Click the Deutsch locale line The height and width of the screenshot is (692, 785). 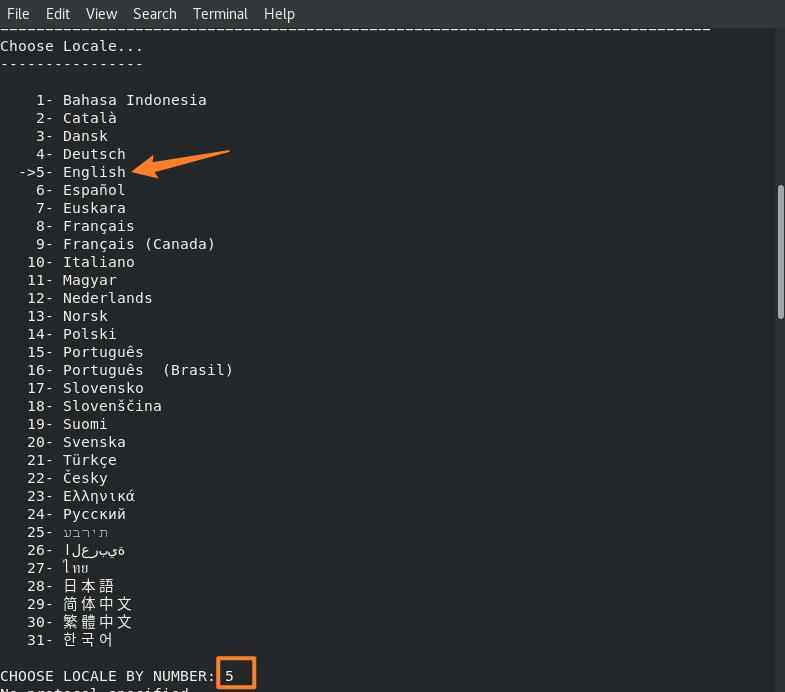click(x=94, y=154)
